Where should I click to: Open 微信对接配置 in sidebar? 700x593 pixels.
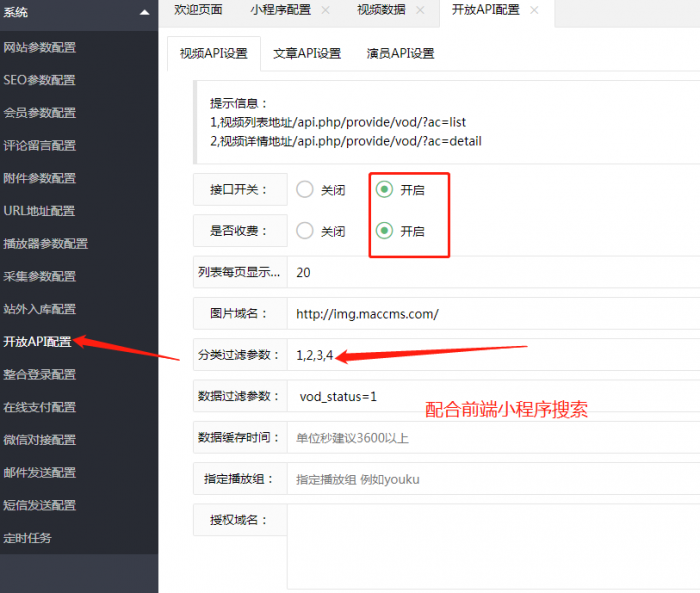point(39,440)
